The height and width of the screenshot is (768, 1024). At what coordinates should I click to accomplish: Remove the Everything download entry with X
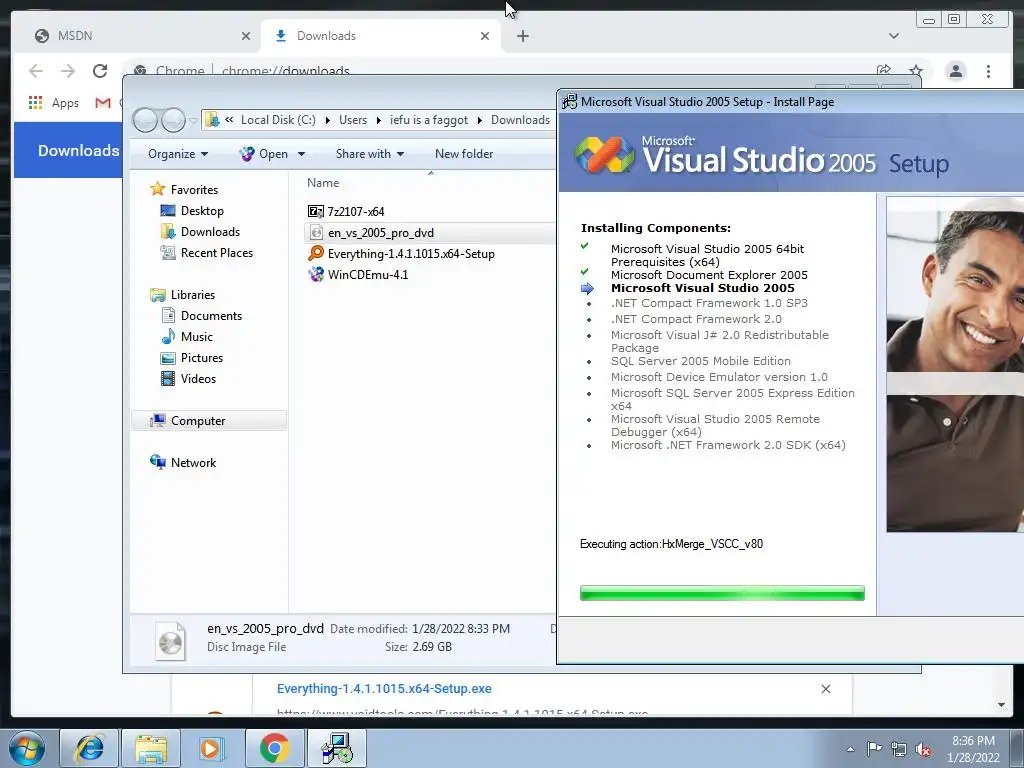click(x=825, y=689)
